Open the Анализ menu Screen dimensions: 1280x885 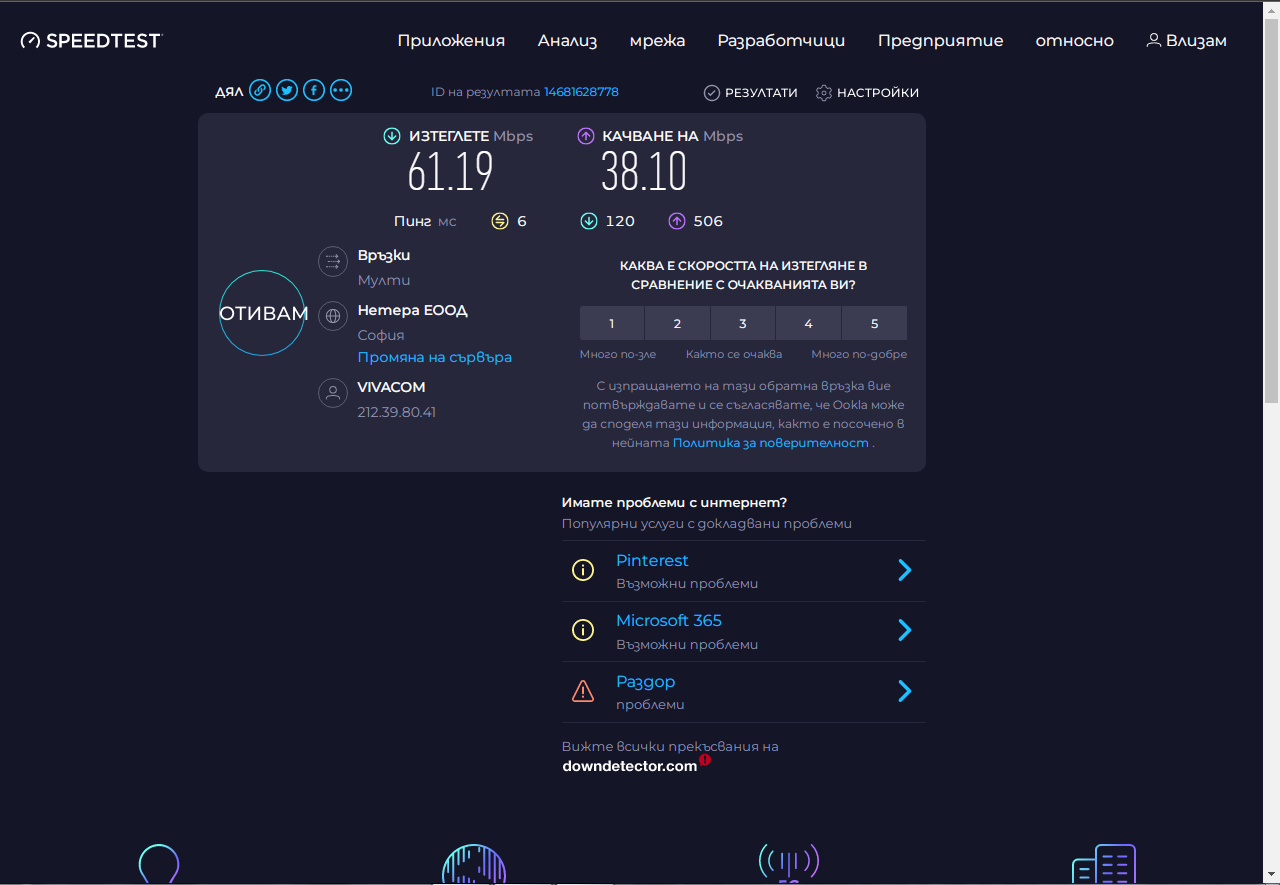(567, 41)
